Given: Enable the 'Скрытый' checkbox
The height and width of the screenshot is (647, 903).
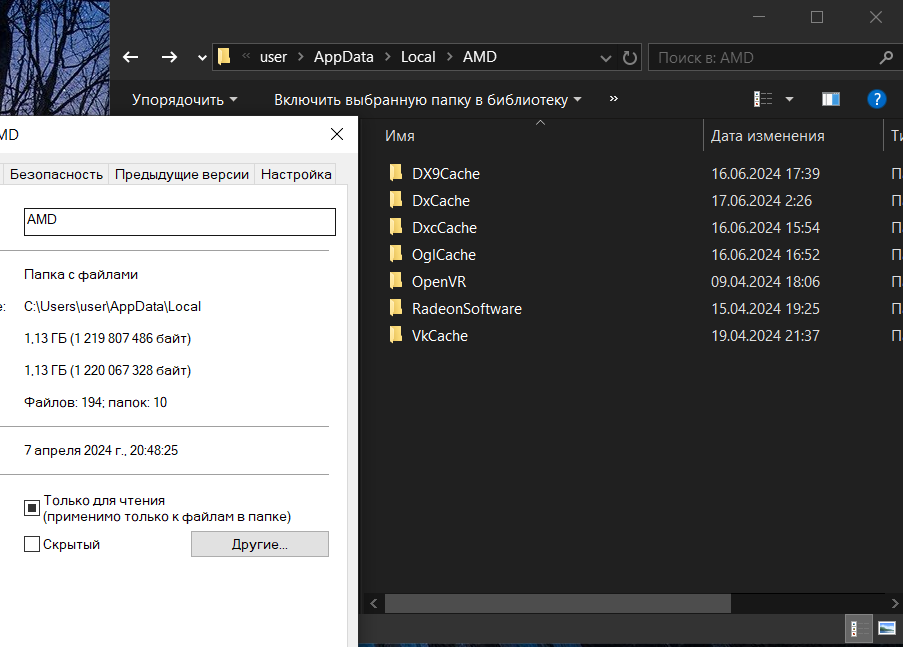Looking at the screenshot, I should 32,544.
